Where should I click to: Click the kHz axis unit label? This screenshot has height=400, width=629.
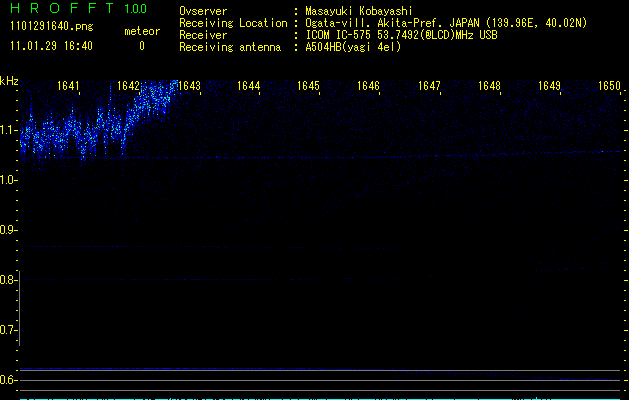coord(9,81)
